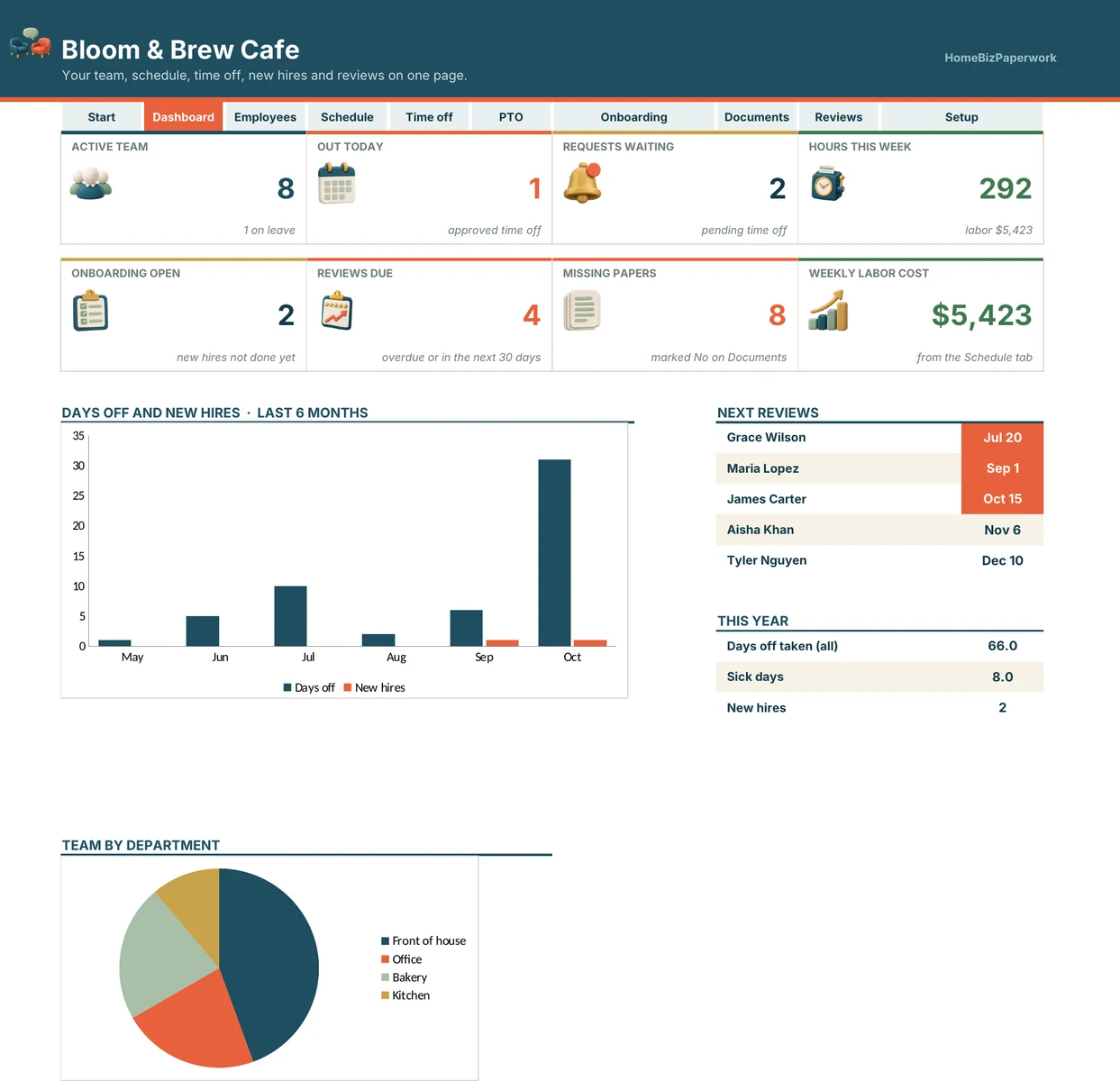Click the Nov 6 review date
Image resolution: width=1120 pixels, height=1081 pixels.
pos(1002,530)
